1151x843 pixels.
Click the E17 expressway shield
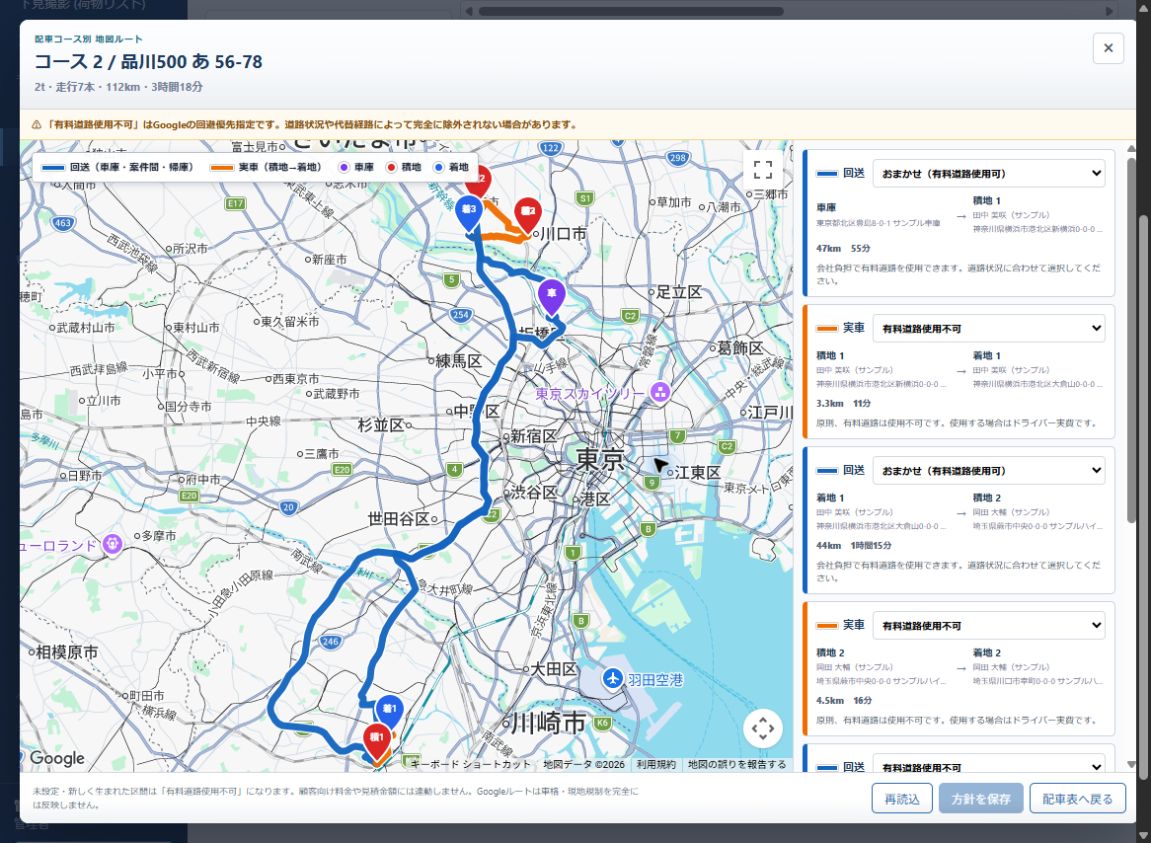(235, 203)
